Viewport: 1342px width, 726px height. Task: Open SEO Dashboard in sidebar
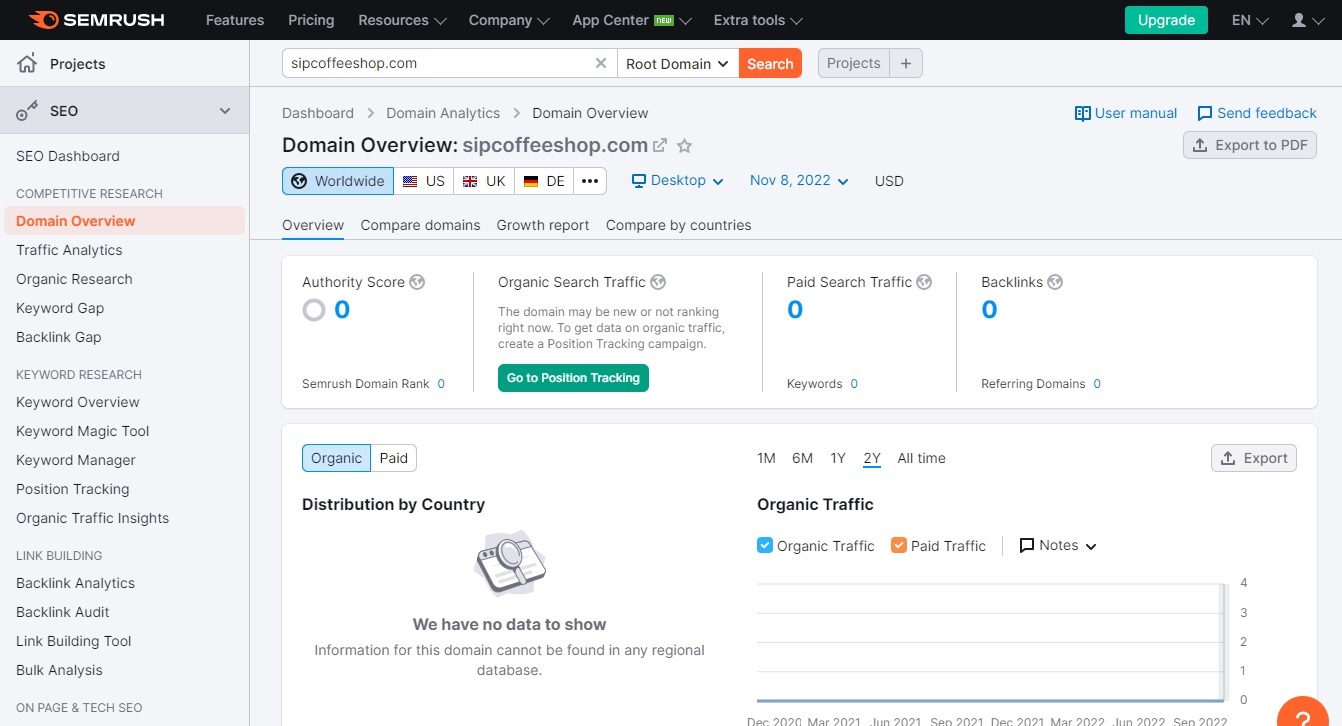[x=68, y=156]
